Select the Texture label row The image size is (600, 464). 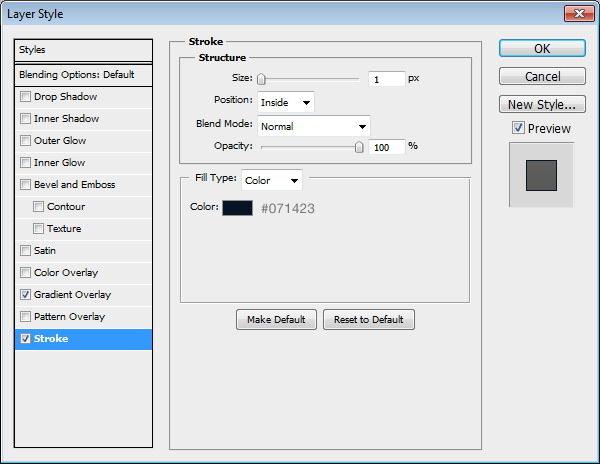(64, 229)
